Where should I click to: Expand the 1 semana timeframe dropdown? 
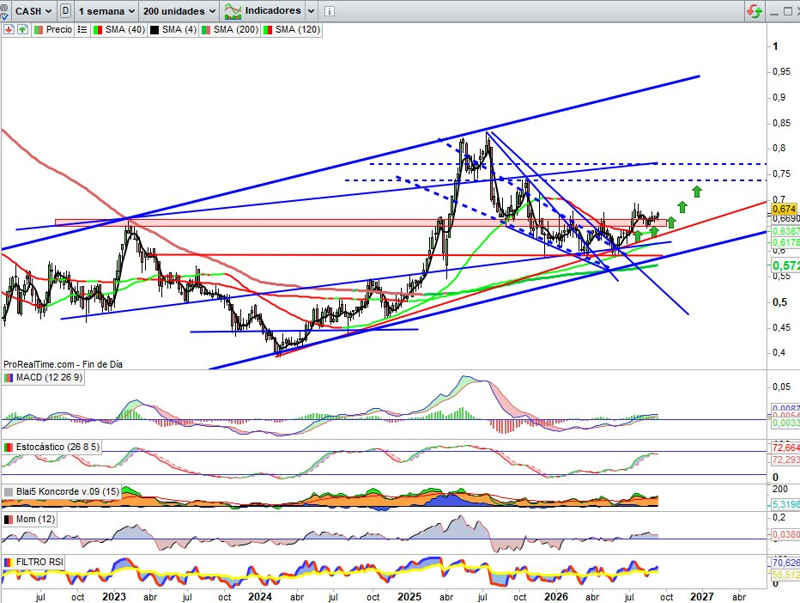[x=107, y=11]
